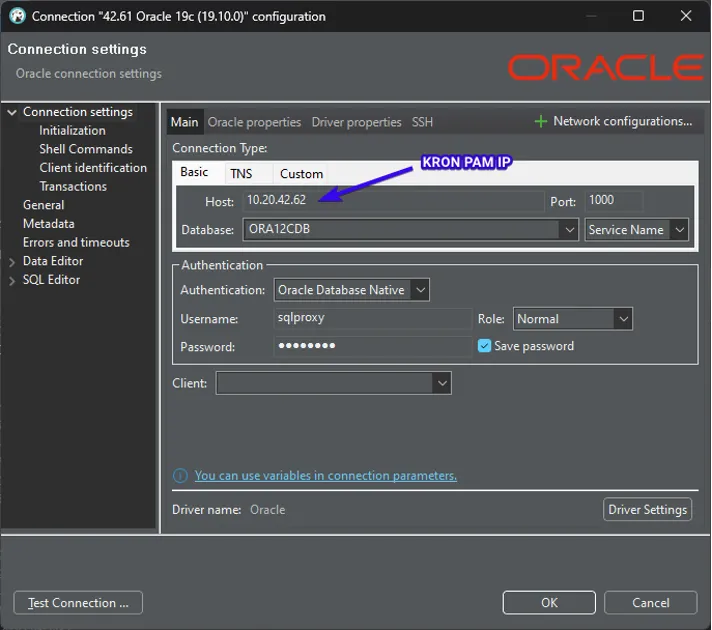Screen dimensions: 712x630
Task: Select the TNS connection type tab
Action: tap(241, 174)
